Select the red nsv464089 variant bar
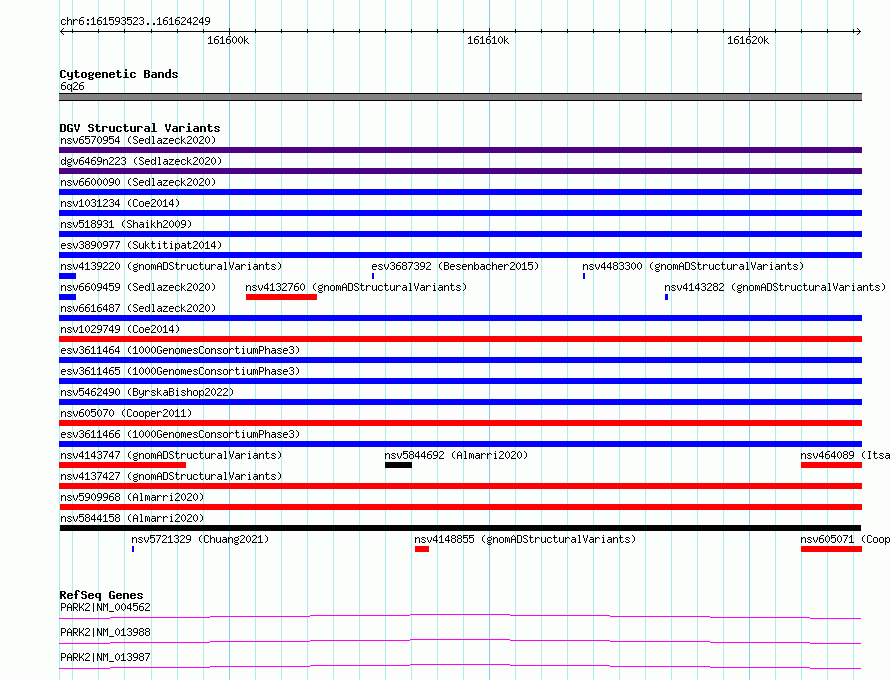Image resolution: width=890 pixels, height=680 pixels. (831, 465)
